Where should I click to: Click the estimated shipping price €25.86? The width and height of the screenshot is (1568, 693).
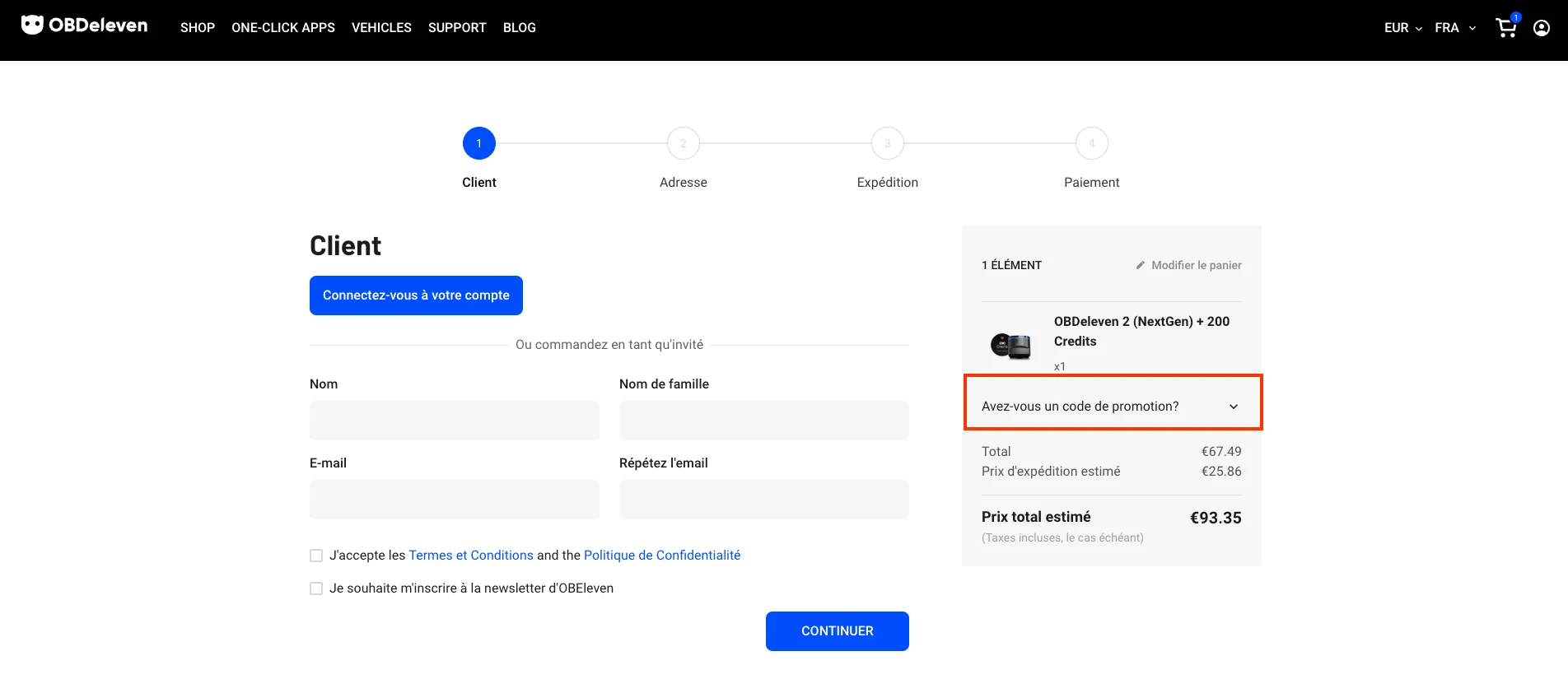(1221, 472)
